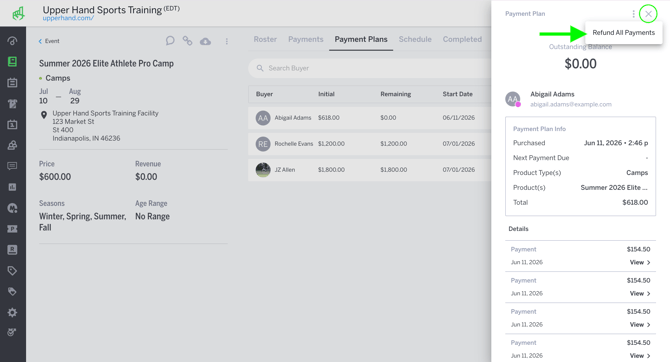
Task: Switch to the Completed tab
Action: coord(462,39)
